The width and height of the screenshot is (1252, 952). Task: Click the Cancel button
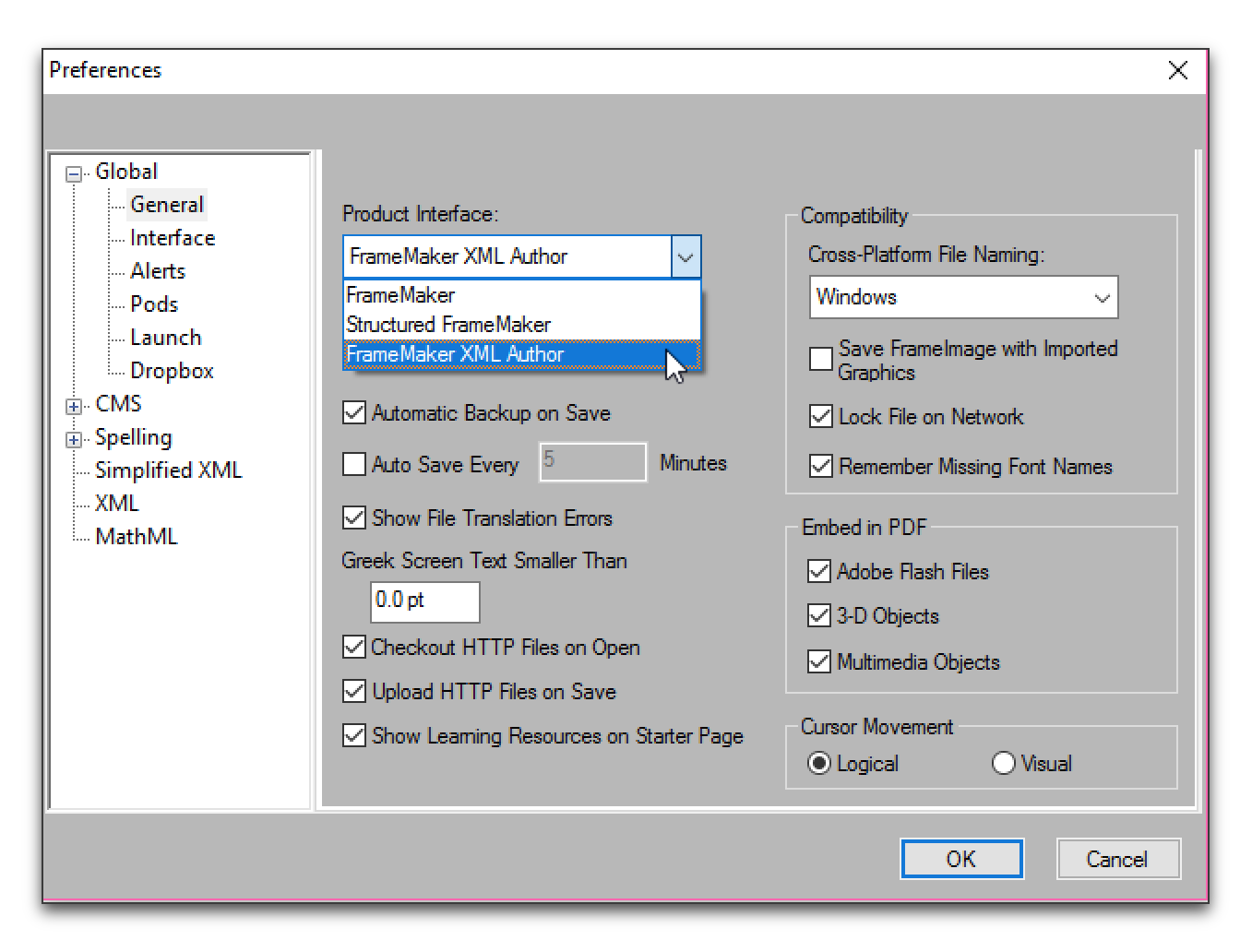point(1117,859)
